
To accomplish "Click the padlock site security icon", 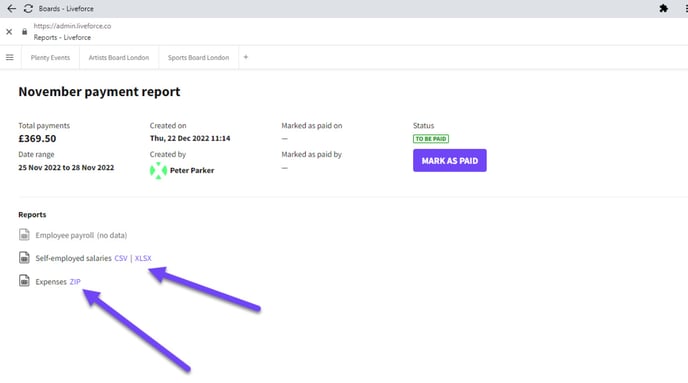I will [25, 32].
